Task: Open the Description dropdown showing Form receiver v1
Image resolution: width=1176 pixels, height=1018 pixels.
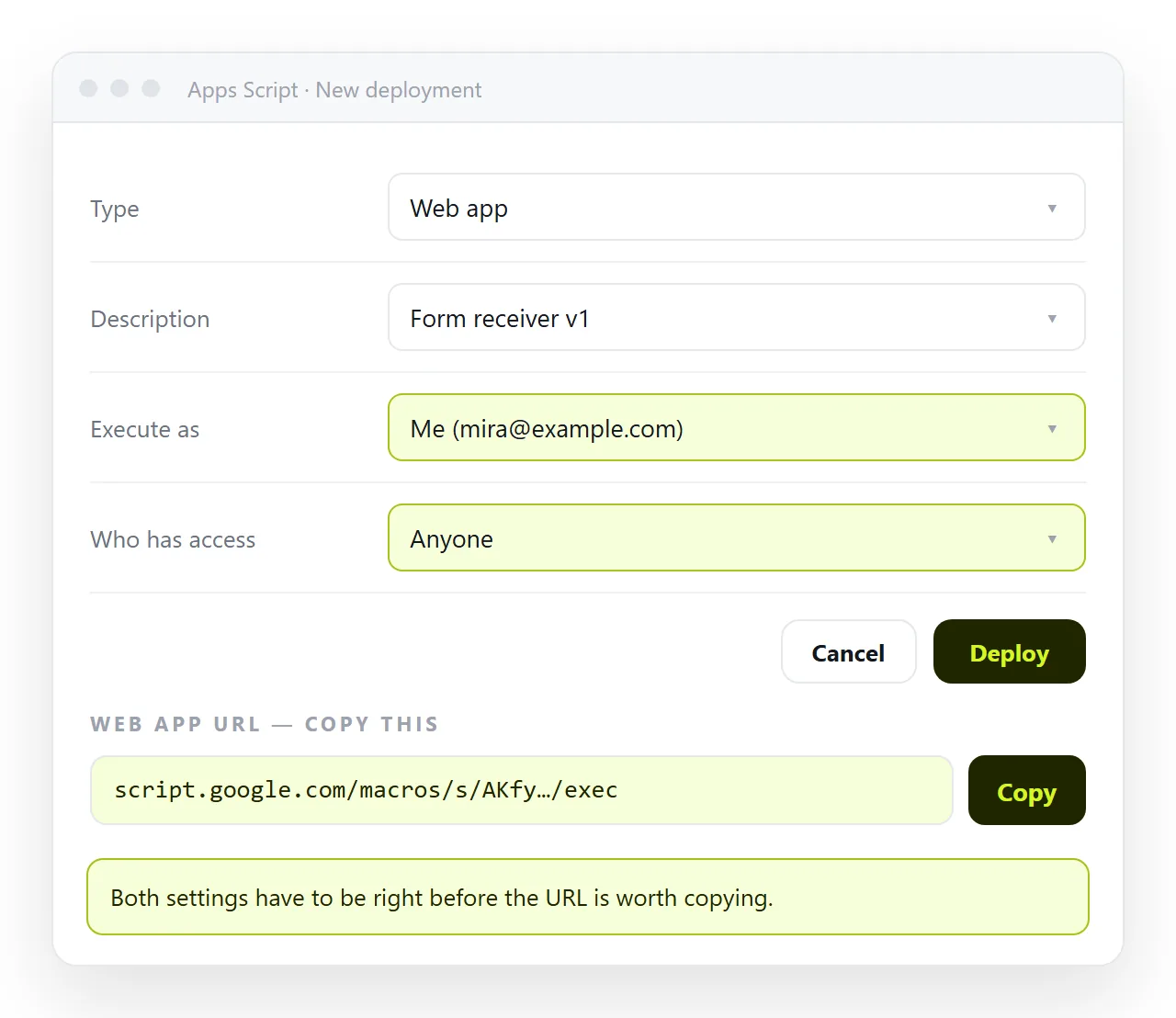Action: [x=737, y=317]
